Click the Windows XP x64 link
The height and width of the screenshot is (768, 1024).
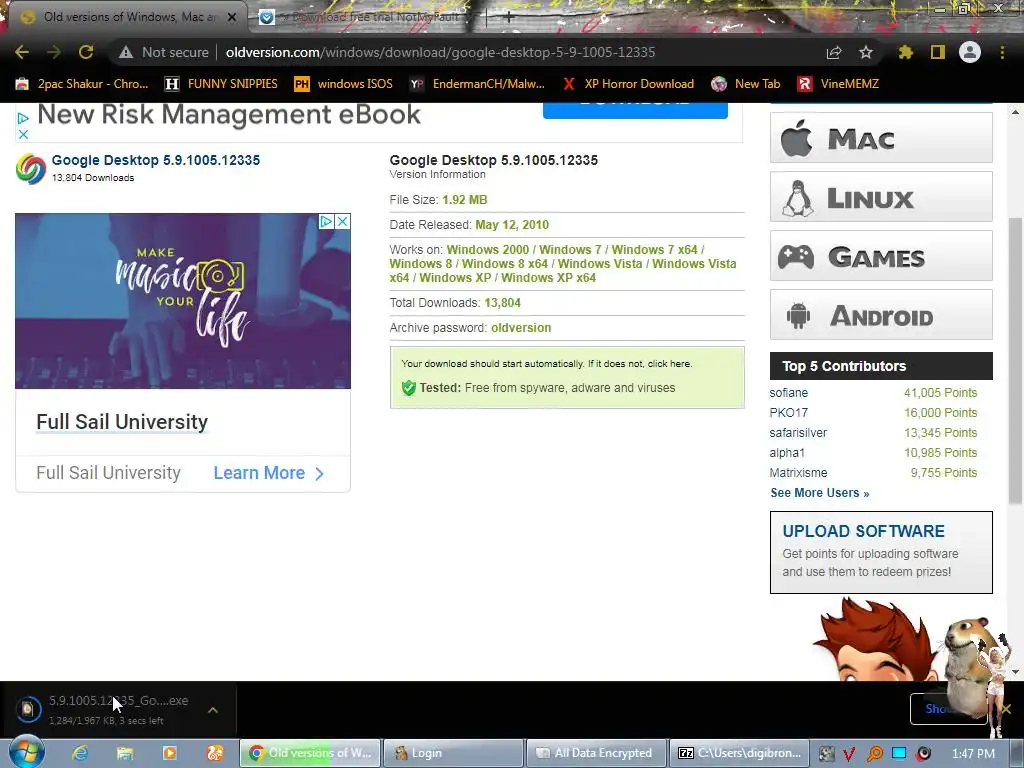549,278
